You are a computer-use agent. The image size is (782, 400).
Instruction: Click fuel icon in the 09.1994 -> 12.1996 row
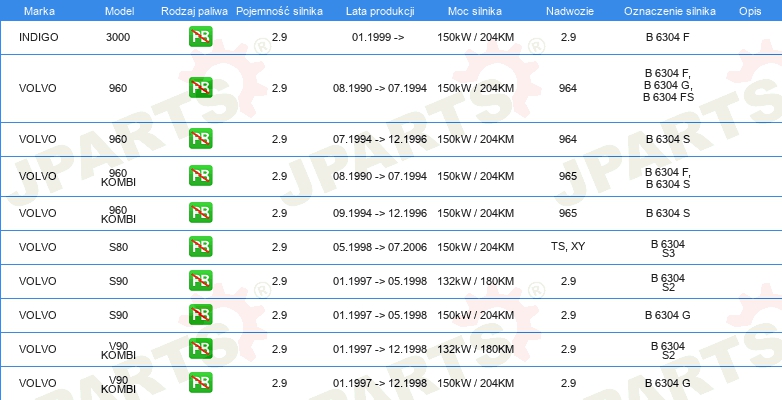(x=200, y=212)
